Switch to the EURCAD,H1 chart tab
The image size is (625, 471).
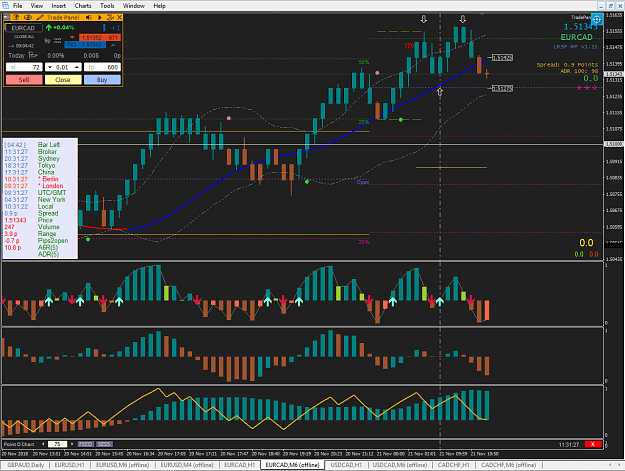[239, 465]
